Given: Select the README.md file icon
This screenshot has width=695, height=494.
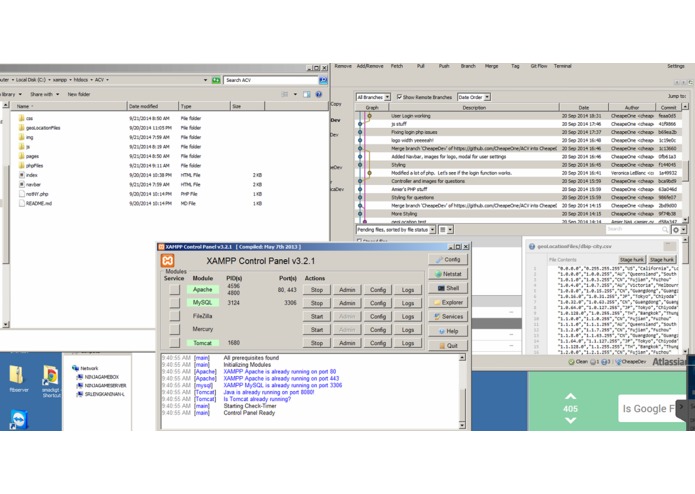Looking at the screenshot, I should tap(21, 203).
